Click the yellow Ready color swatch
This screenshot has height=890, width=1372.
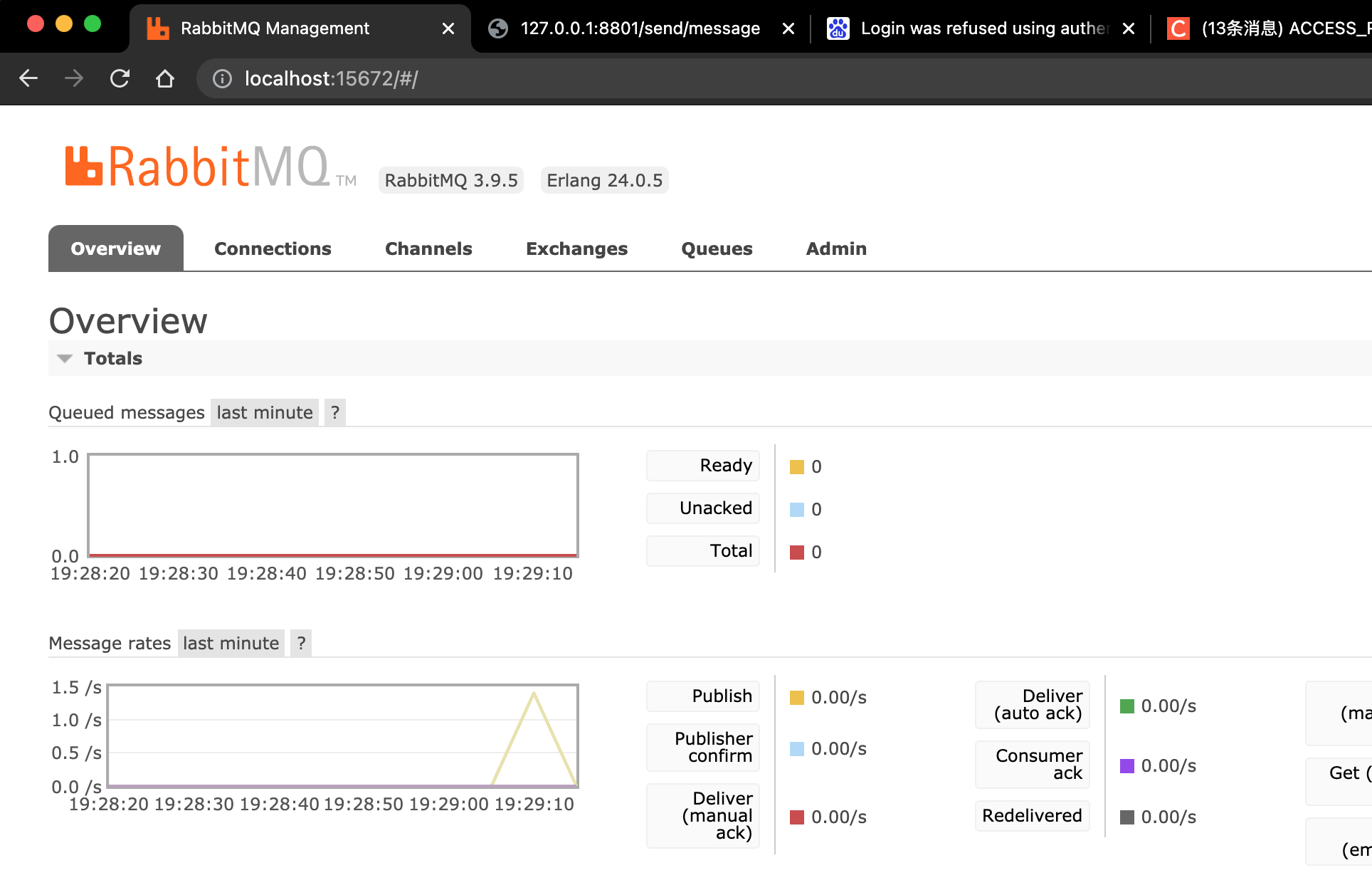pyautogui.click(x=797, y=467)
